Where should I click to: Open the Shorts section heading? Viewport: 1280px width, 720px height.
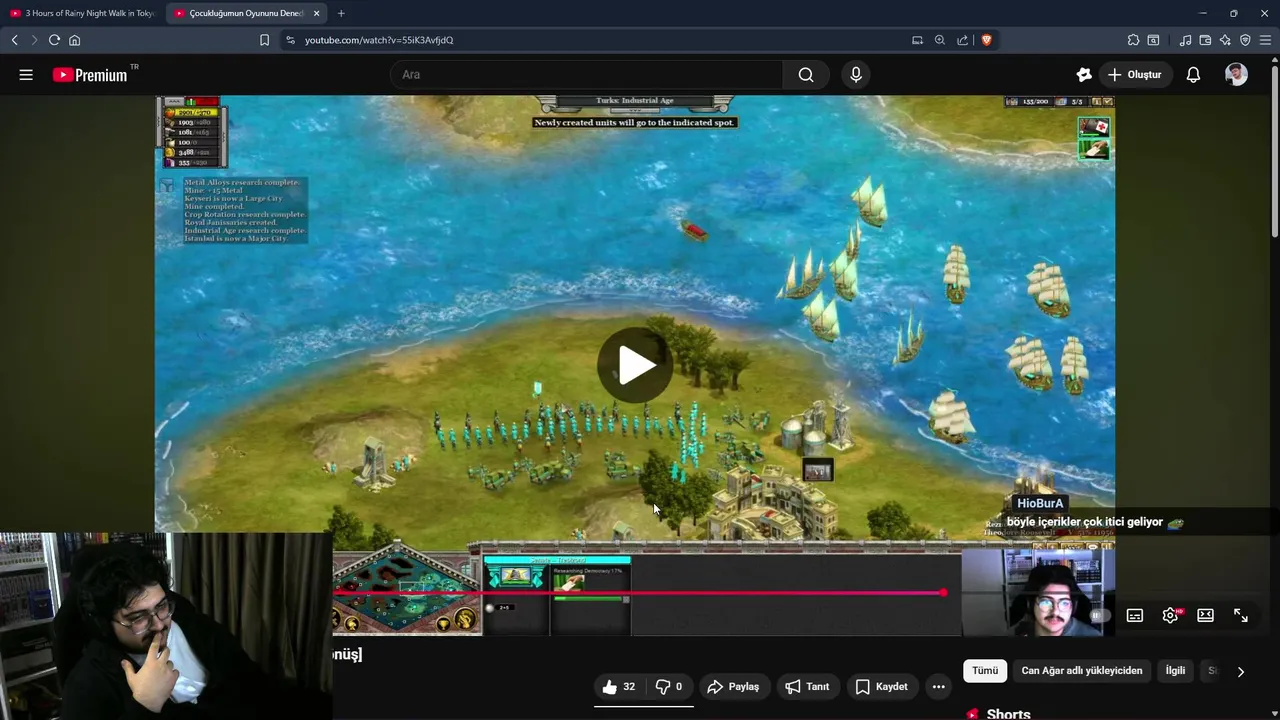click(x=1008, y=714)
